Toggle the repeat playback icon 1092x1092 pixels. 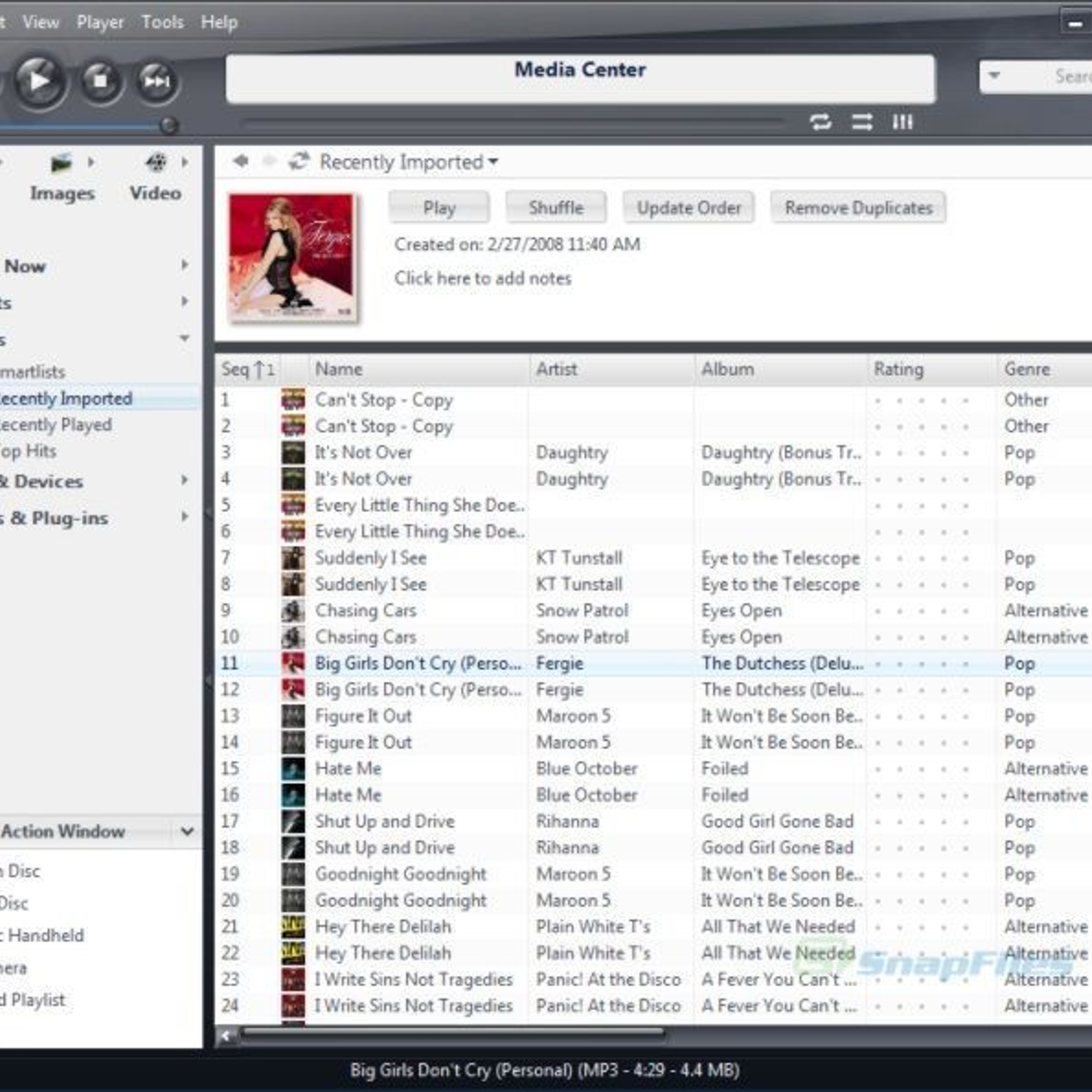820,122
